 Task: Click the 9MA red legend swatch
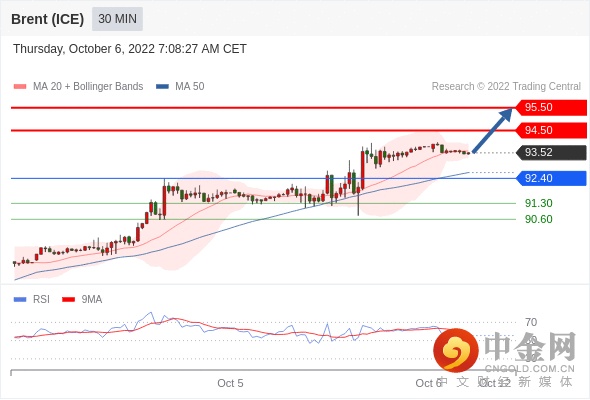[x=68, y=300]
